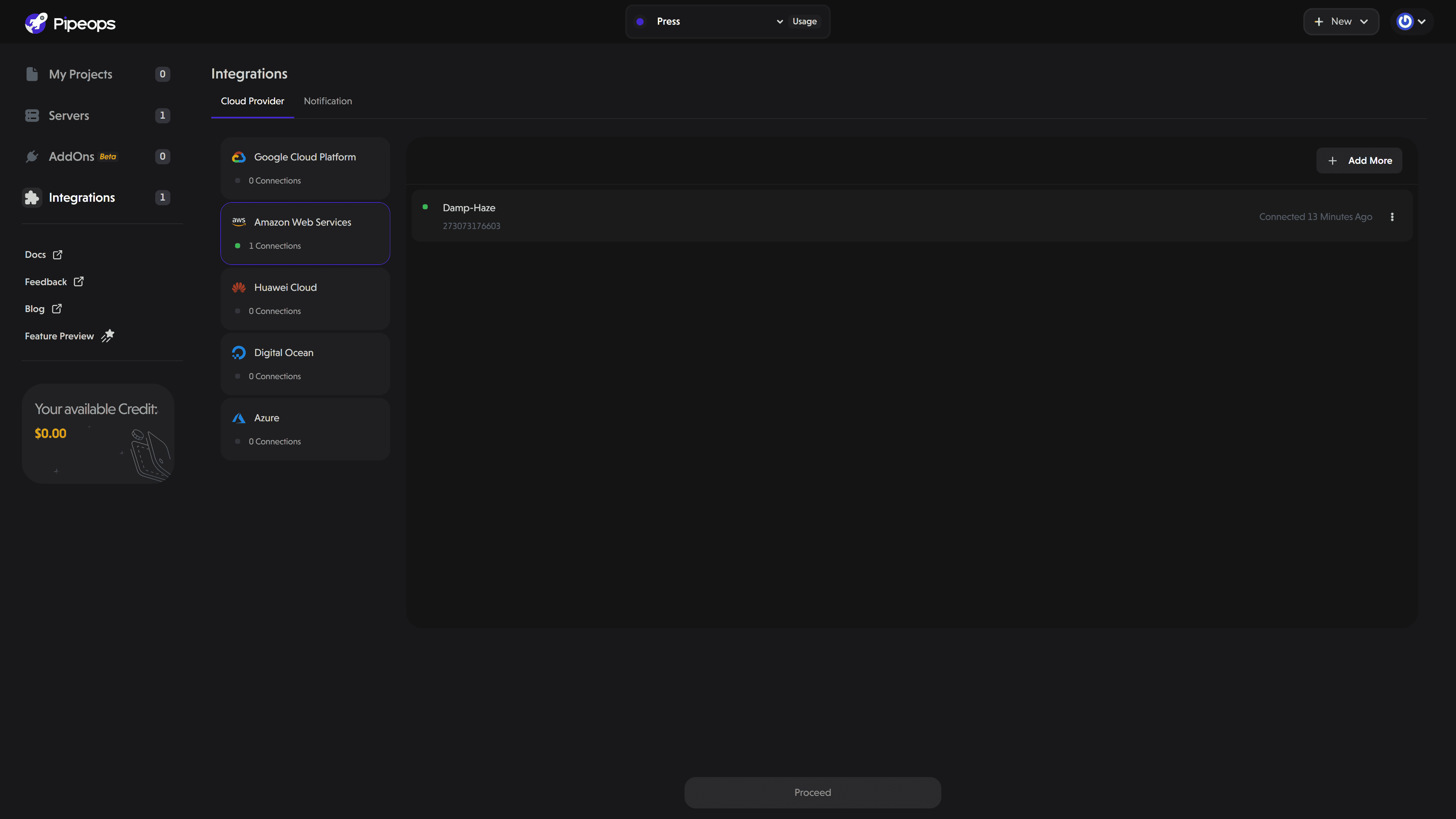Click 0 Connections under Huawei Cloud
The image size is (1456, 819).
[275, 311]
